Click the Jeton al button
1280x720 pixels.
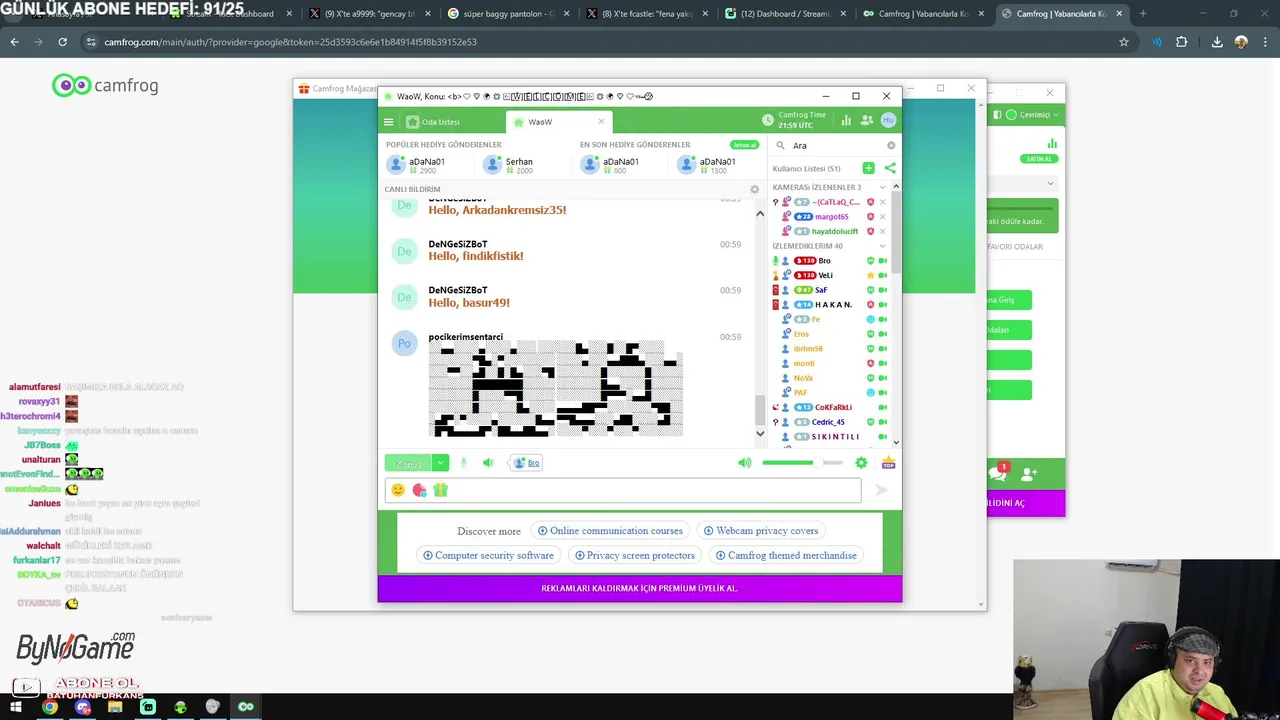pos(744,145)
